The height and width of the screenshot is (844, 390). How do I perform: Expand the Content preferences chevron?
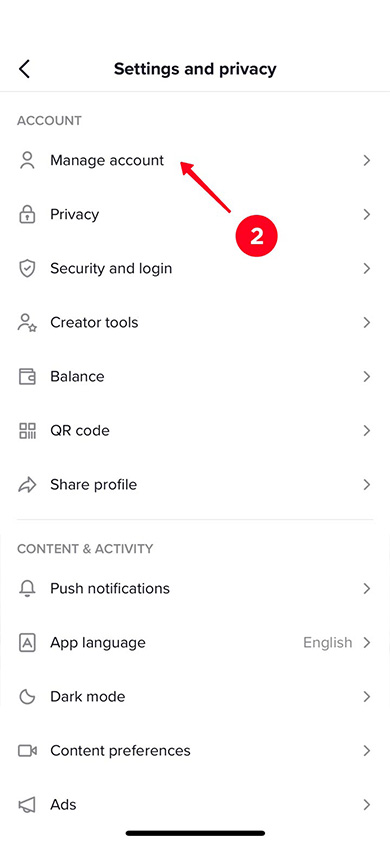tap(367, 750)
